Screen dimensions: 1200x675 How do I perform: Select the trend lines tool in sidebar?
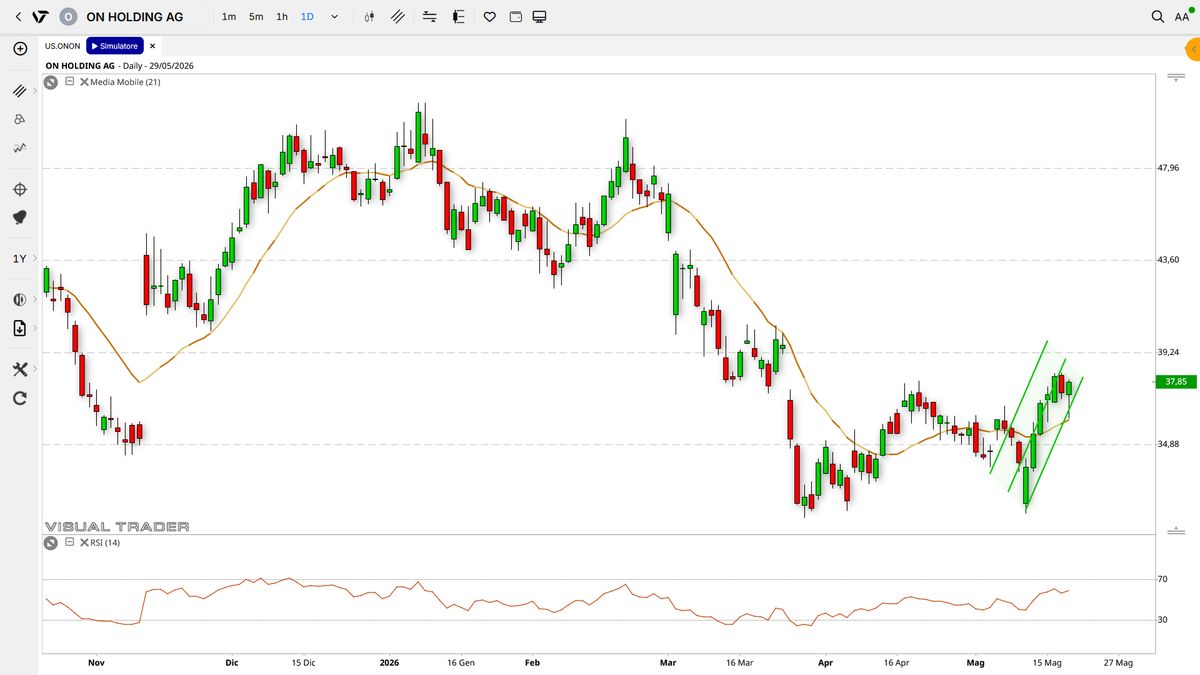point(19,90)
